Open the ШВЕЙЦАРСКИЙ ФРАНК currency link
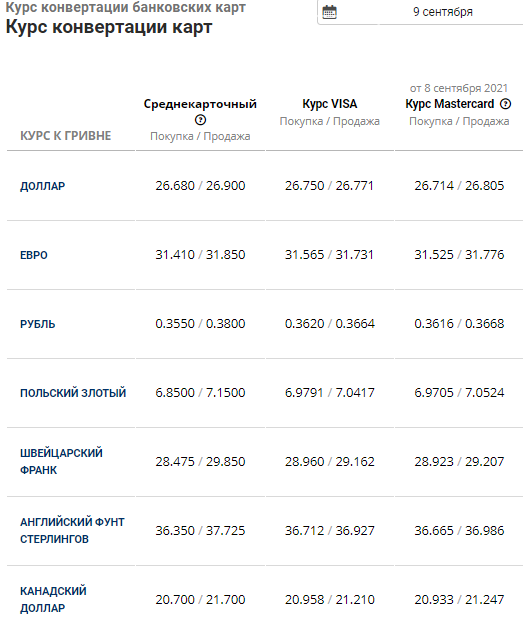This screenshot has height=625, width=523. [x=61, y=462]
